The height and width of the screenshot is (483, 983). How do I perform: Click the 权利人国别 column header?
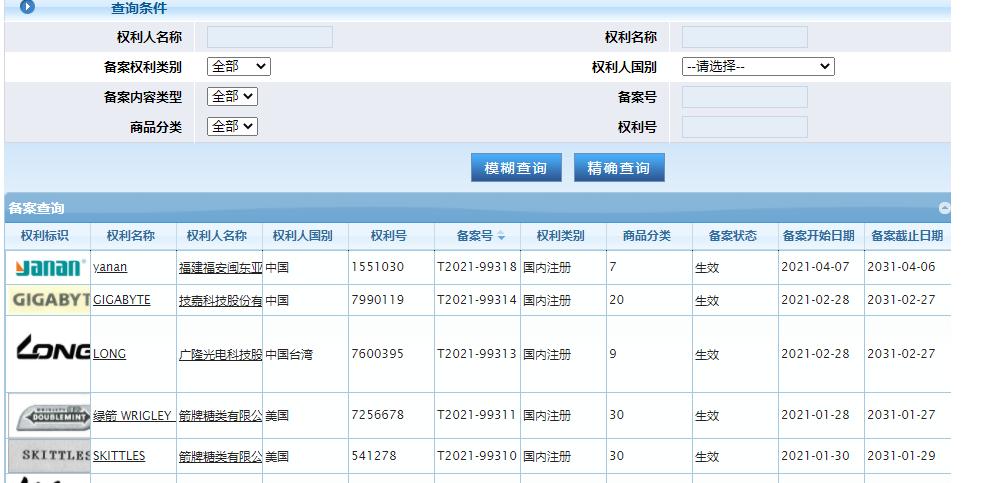[303, 236]
